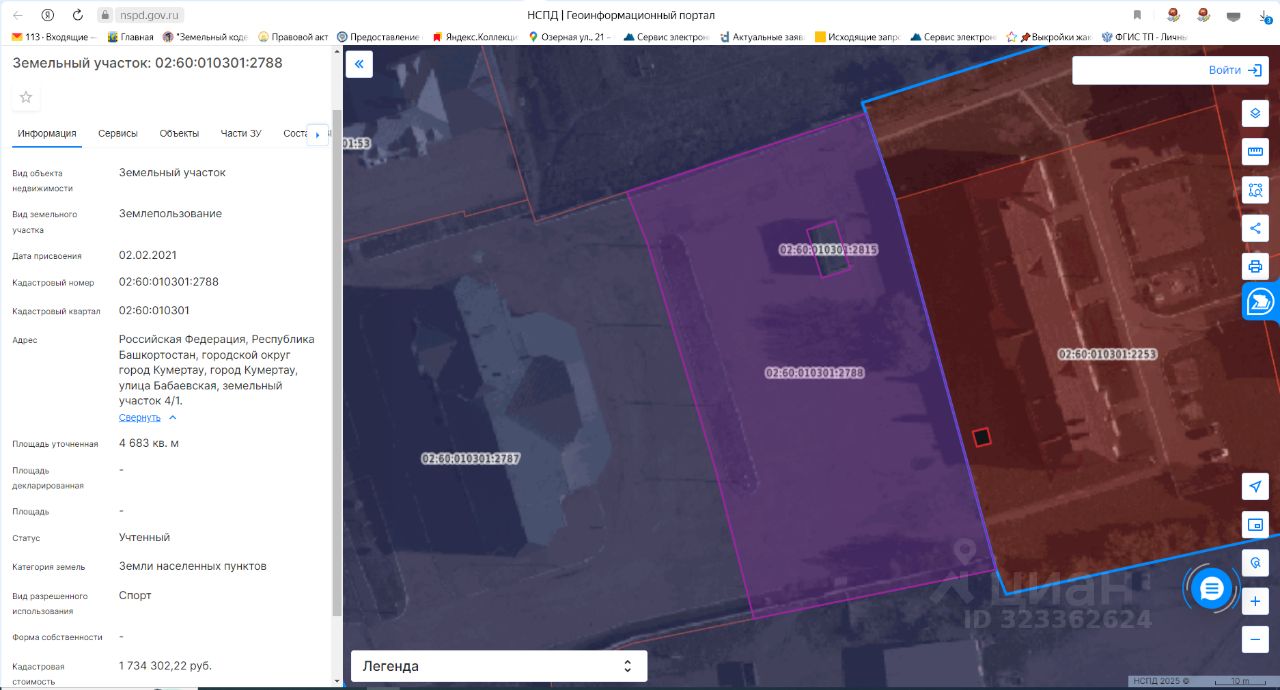1280x690 pixels.
Task: Click cadastral number value 02:60:010301:2788
Action: click(169, 282)
